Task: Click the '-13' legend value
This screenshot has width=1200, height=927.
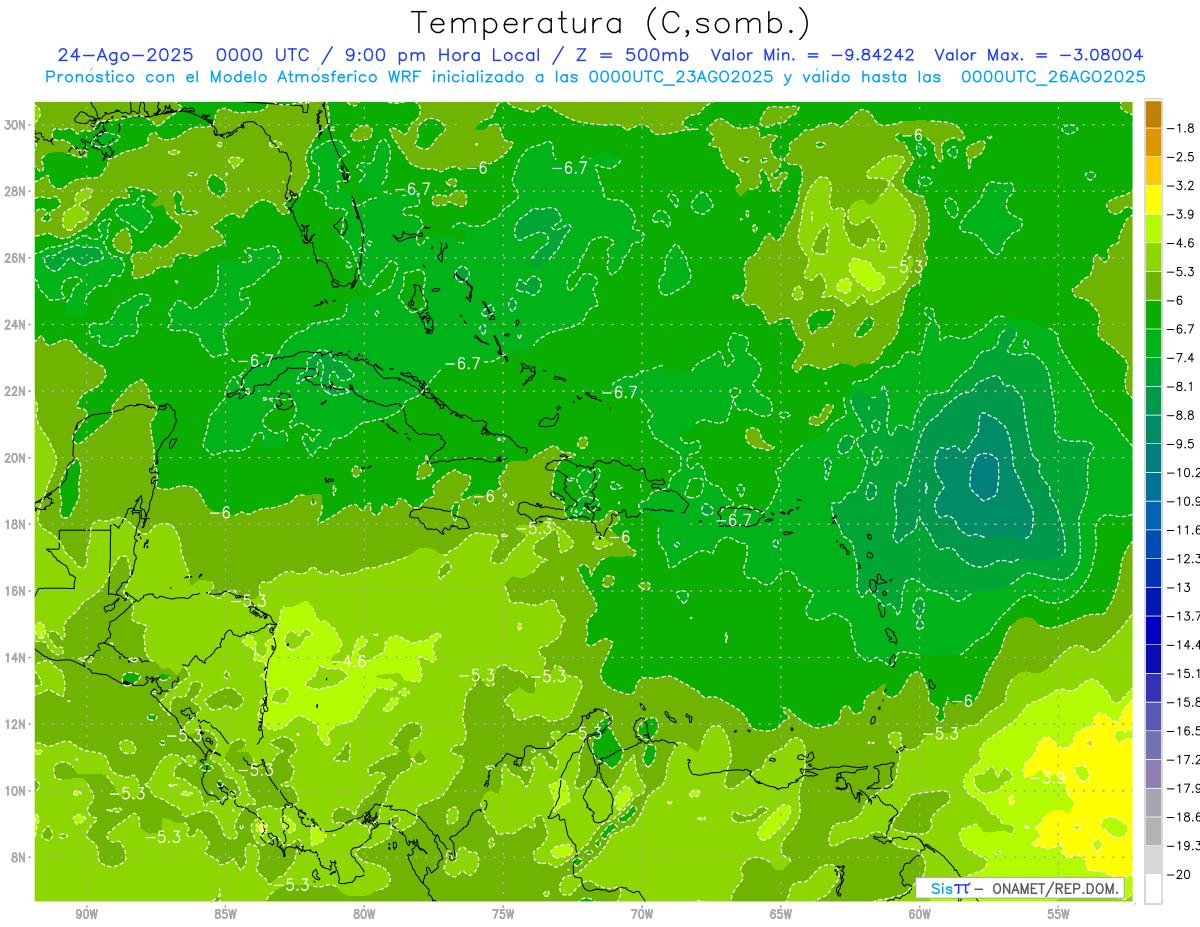Action: coord(1179,586)
